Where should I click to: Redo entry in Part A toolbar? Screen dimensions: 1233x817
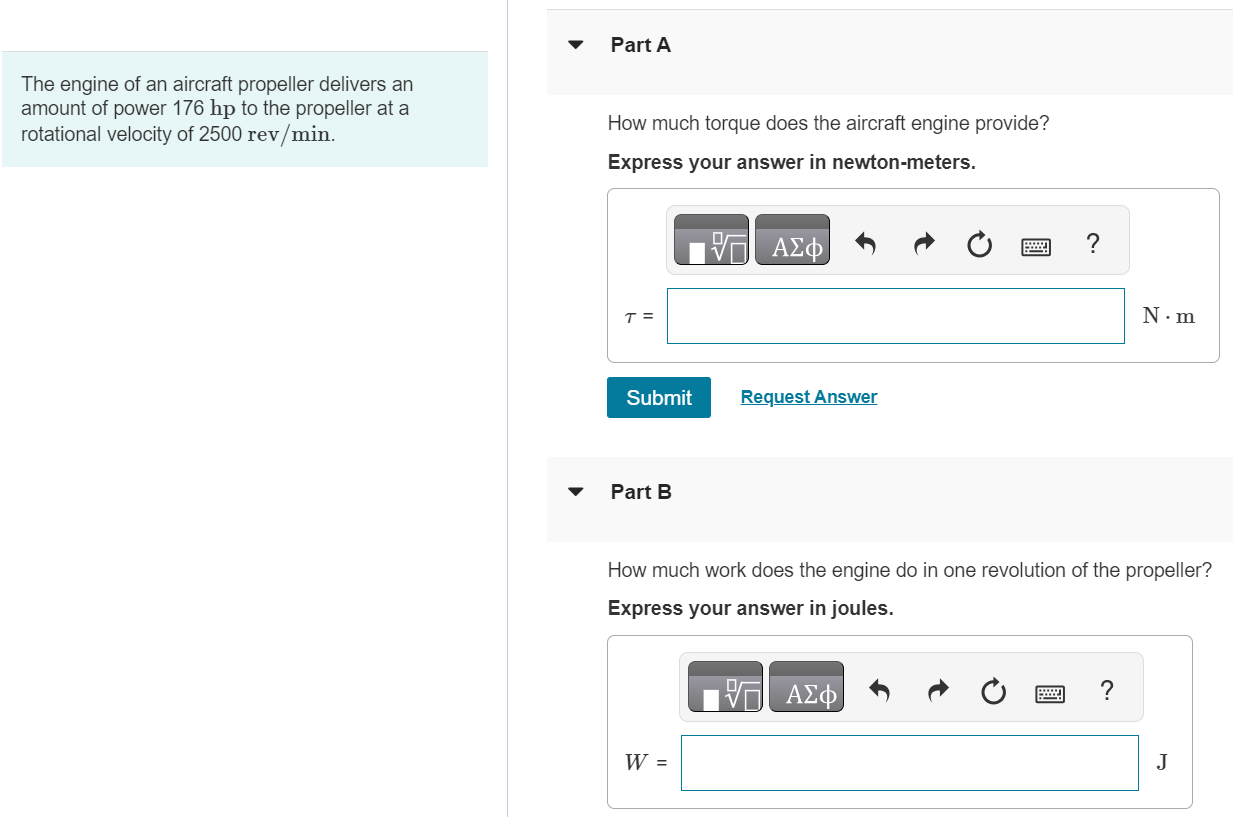[x=925, y=243]
